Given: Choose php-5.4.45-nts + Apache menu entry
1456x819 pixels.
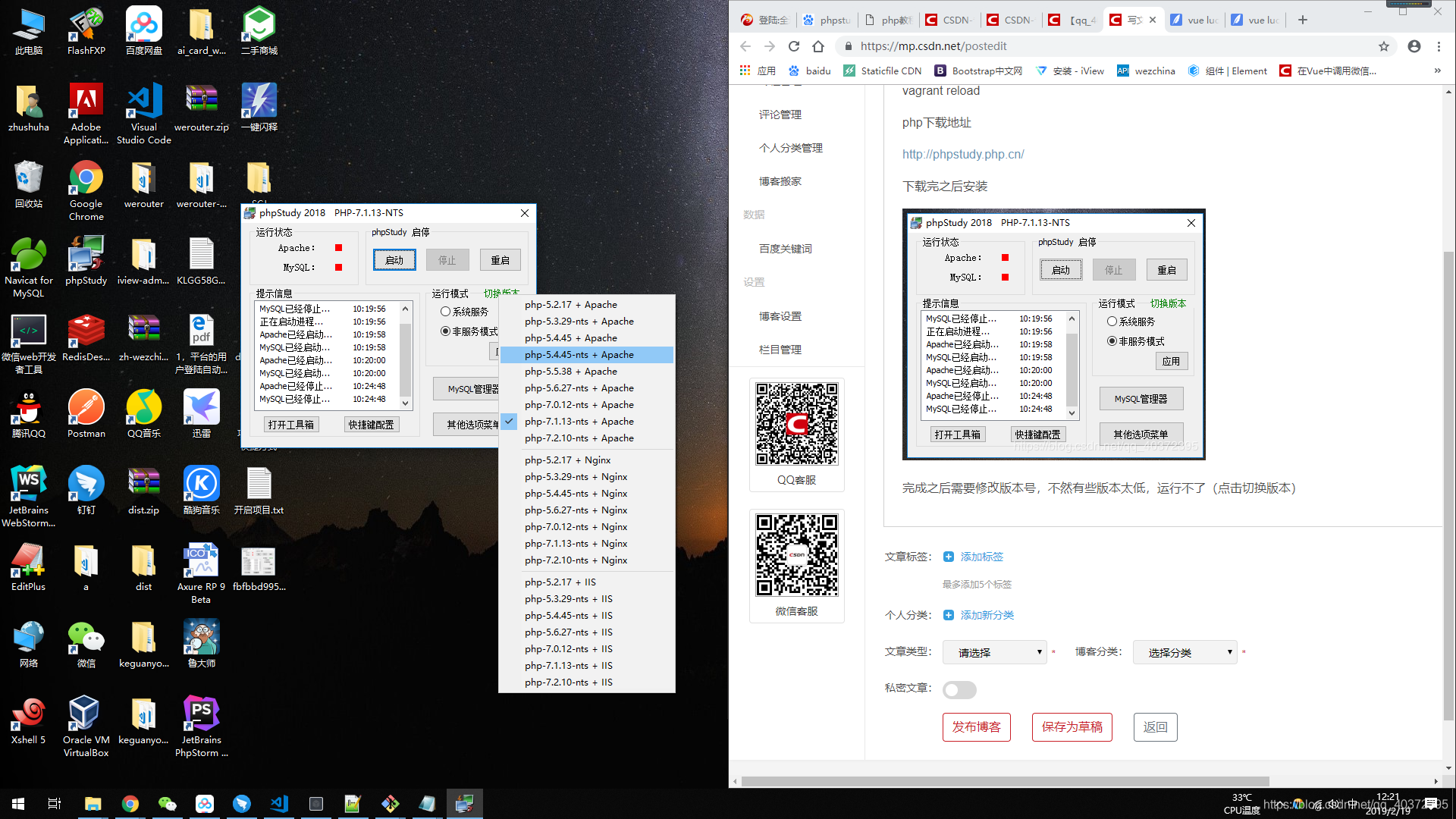Looking at the screenshot, I should 579,355.
